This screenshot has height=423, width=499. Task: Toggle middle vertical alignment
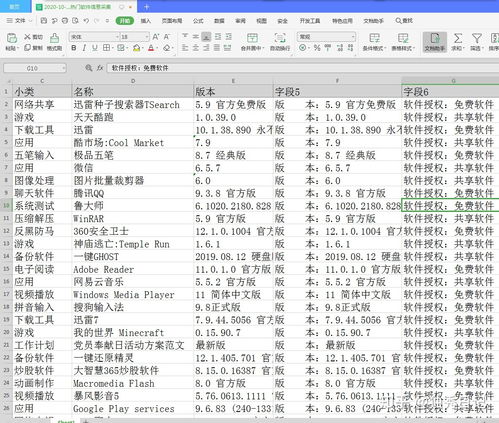pos(196,36)
